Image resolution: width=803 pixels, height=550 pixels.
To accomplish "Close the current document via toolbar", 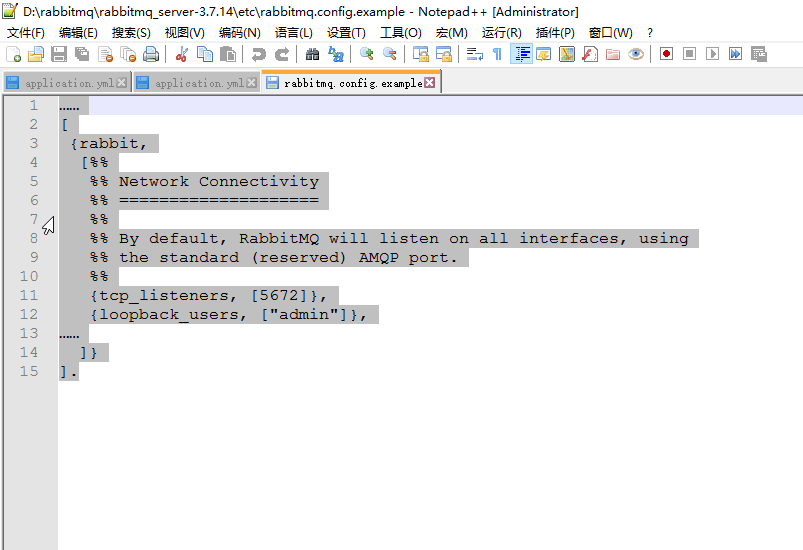I will tap(105, 54).
